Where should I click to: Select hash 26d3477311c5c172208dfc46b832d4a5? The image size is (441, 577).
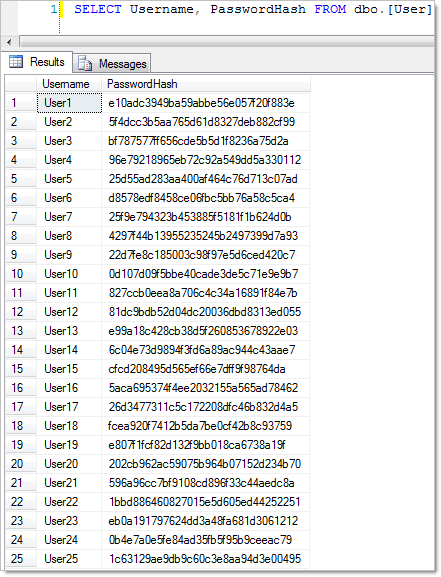[x=205, y=407]
